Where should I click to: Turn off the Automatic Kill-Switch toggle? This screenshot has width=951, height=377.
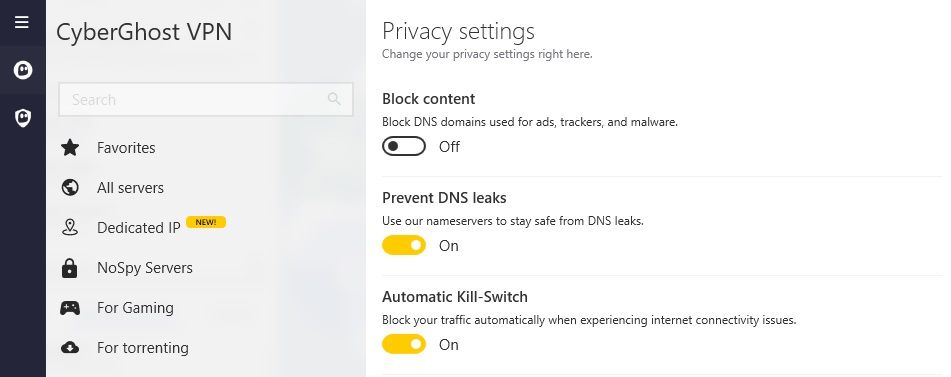click(404, 344)
